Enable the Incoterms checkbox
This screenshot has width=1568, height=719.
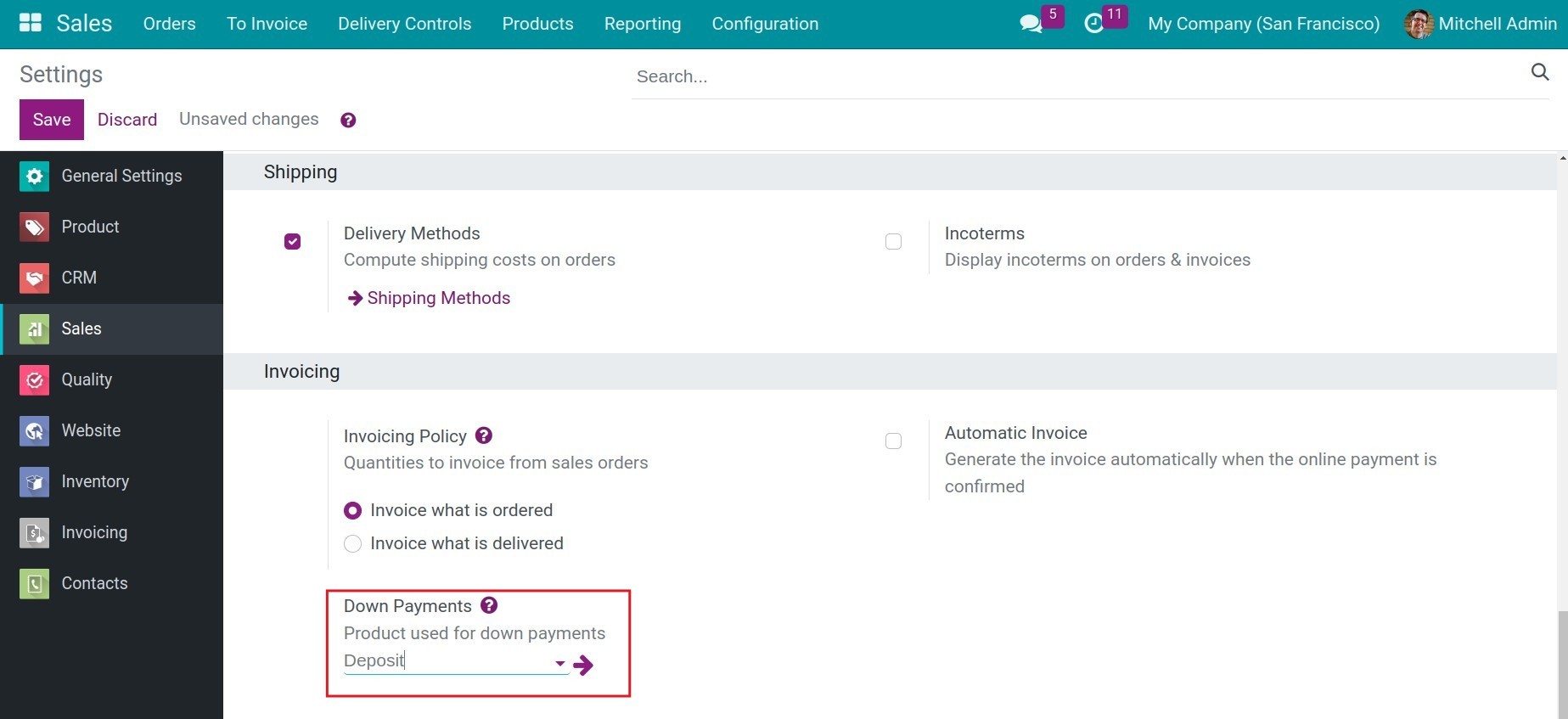893,242
